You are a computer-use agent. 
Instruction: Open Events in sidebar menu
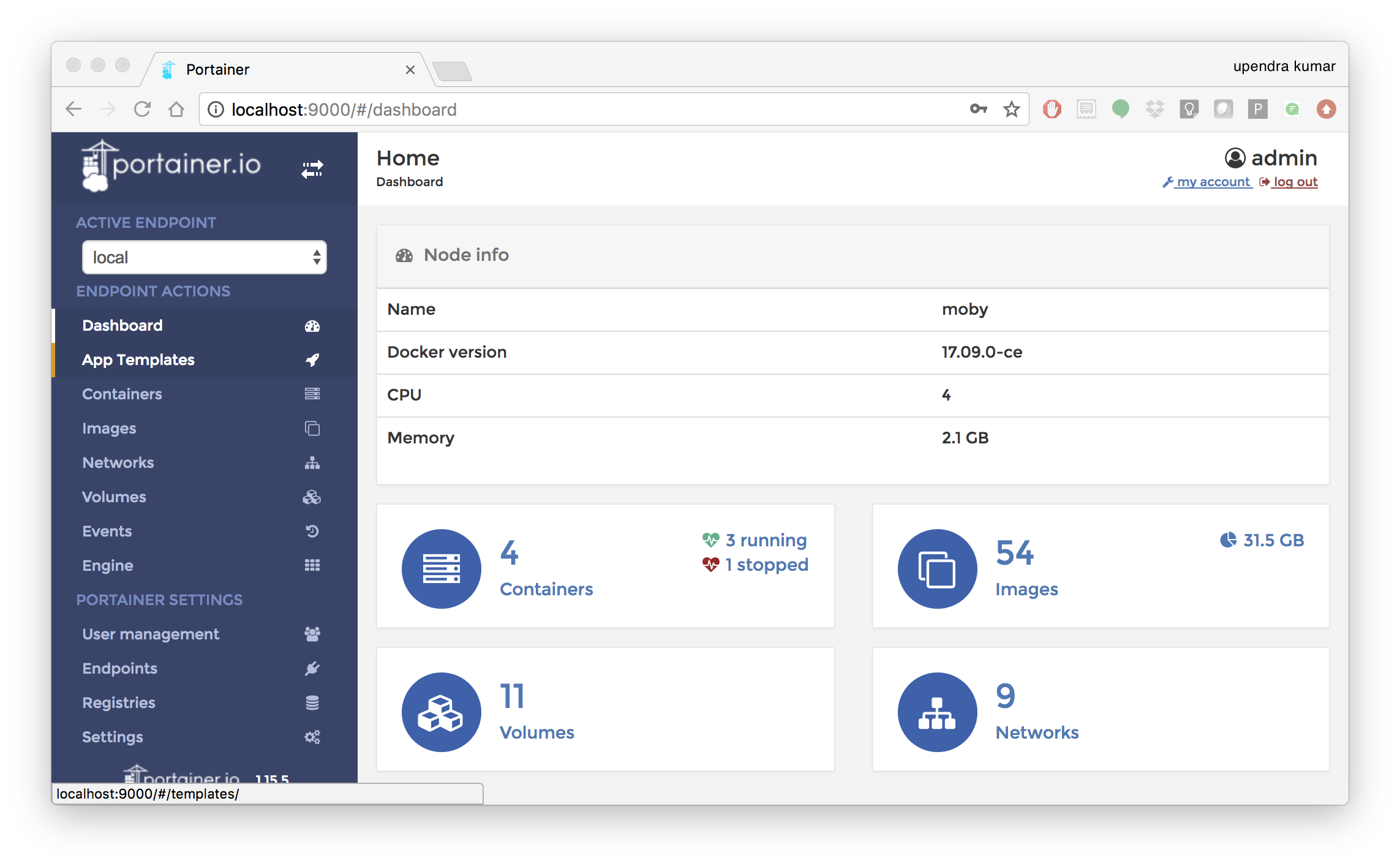(x=205, y=532)
